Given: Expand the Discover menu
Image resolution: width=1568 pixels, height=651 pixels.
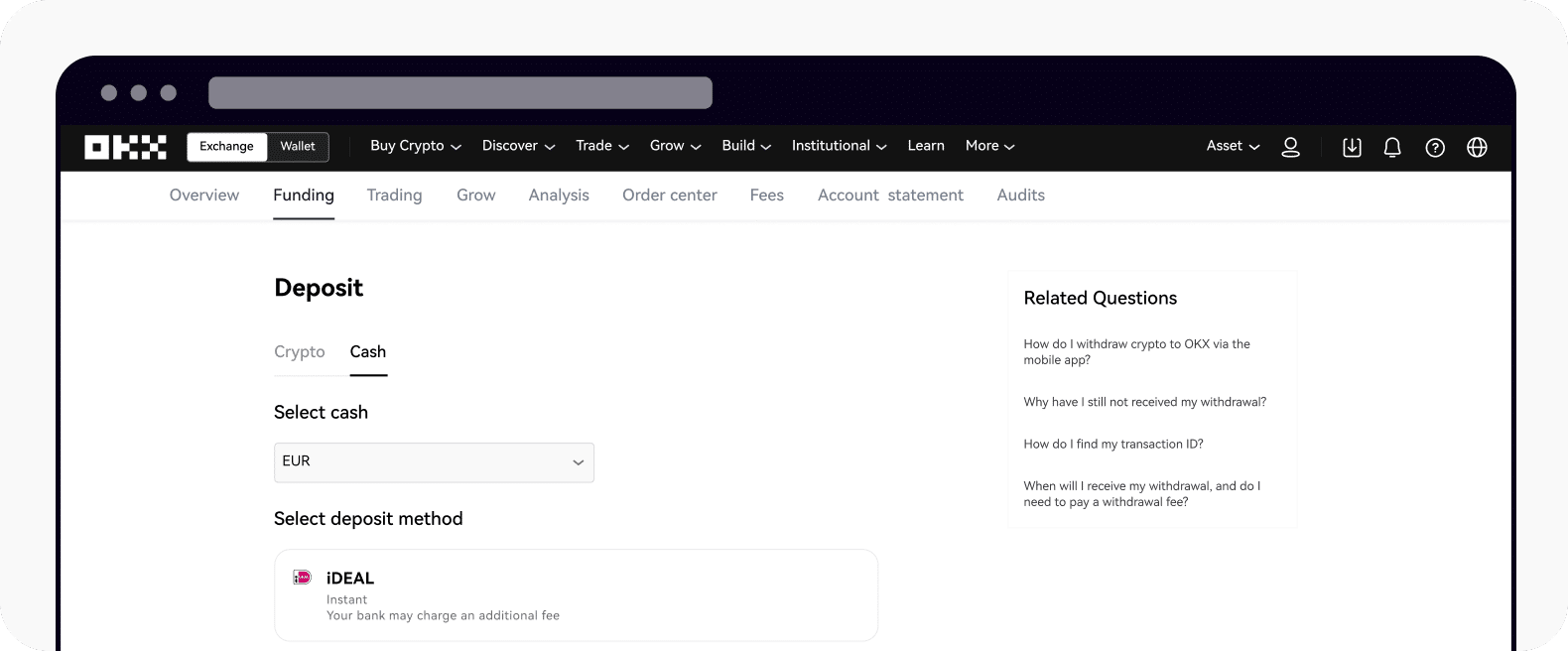Looking at the screenshot, I should click(518, 146).
